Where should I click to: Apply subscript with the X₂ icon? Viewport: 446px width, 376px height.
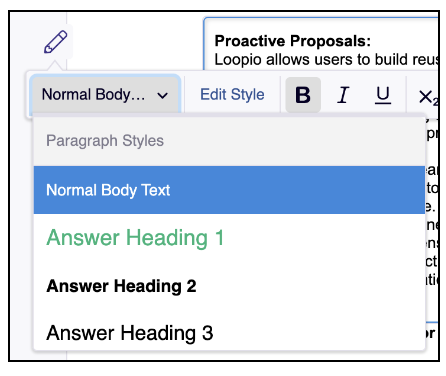pyautogui.click(x=428, y=97)
